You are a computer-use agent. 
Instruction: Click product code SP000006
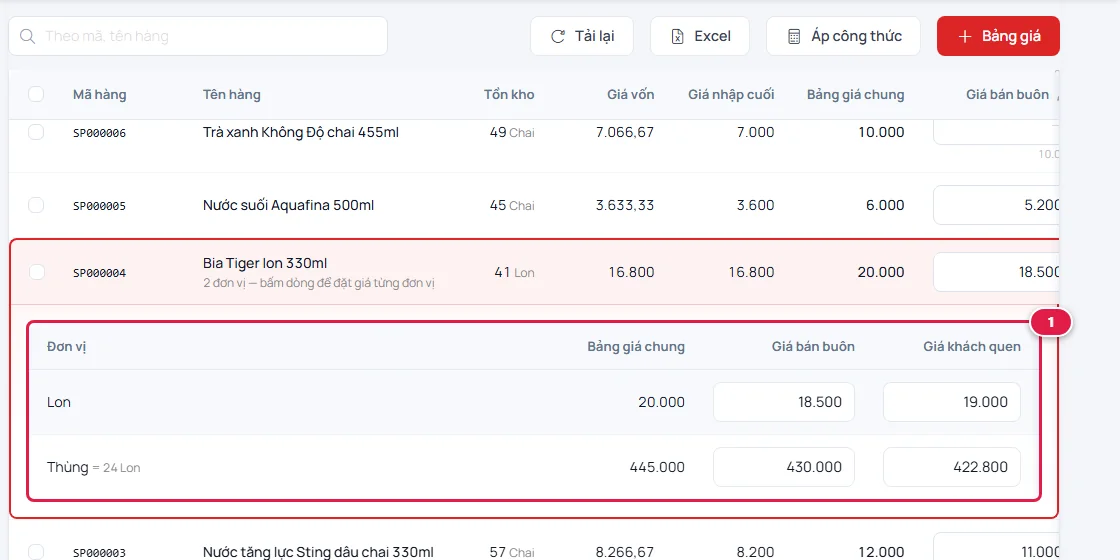point(99,133)
